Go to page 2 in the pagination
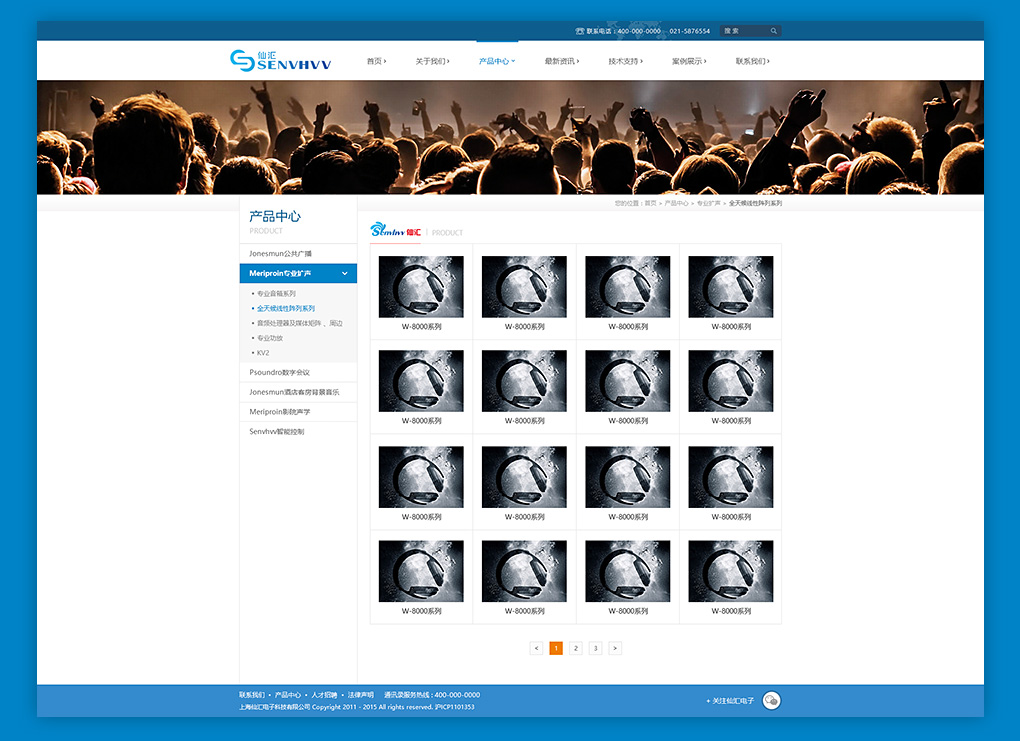 click(x=575, y=648)
